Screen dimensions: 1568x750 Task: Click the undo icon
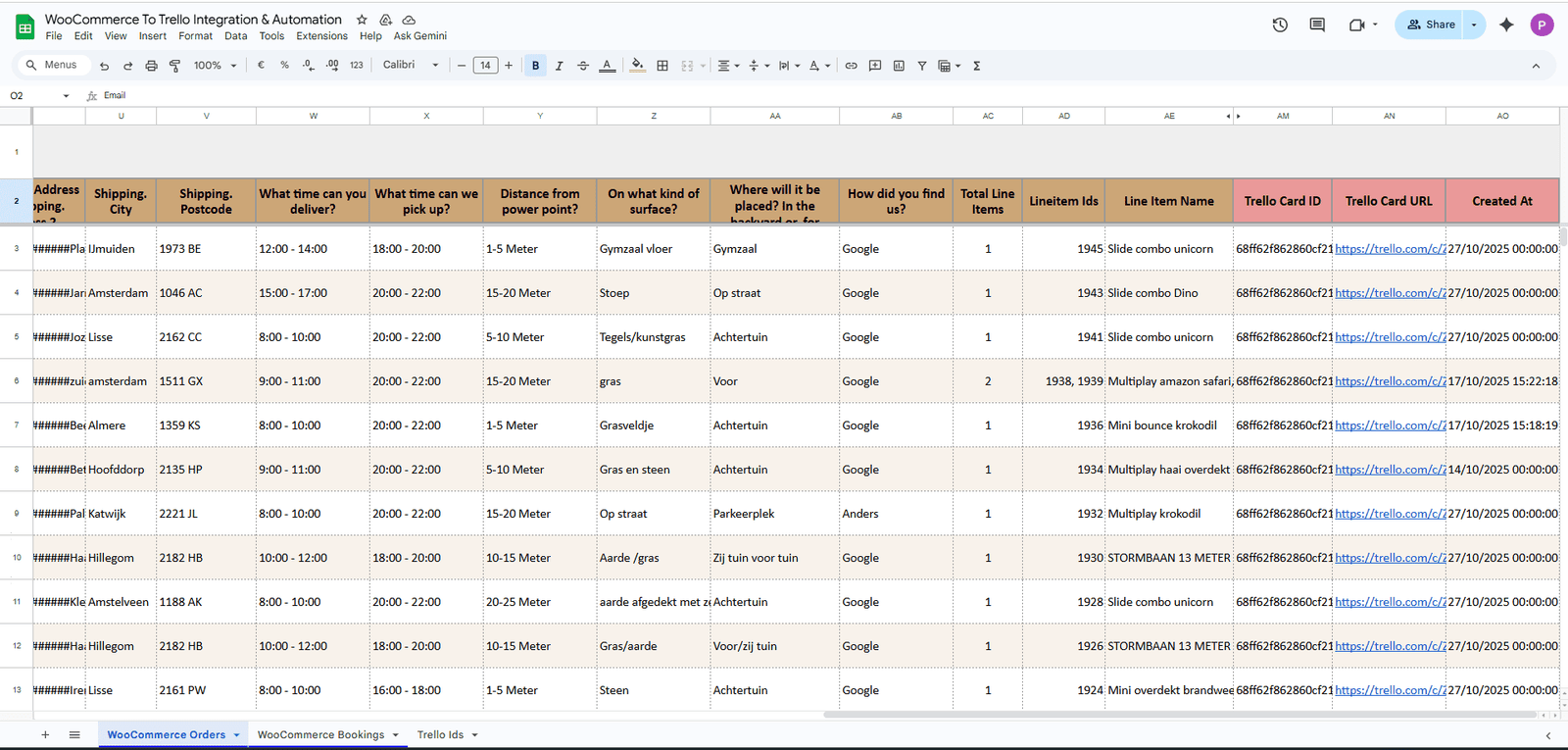pyautogui.click(x=104, y=66)
